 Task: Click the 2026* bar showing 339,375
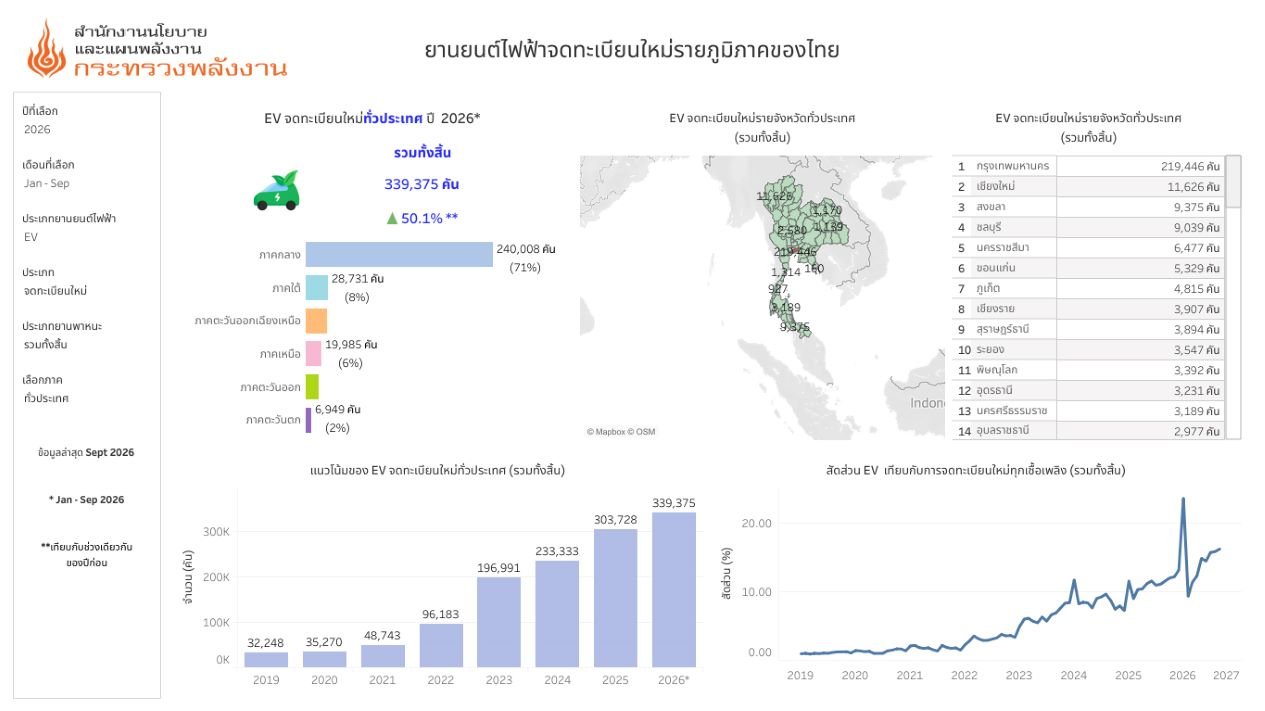tap(674, 590)
